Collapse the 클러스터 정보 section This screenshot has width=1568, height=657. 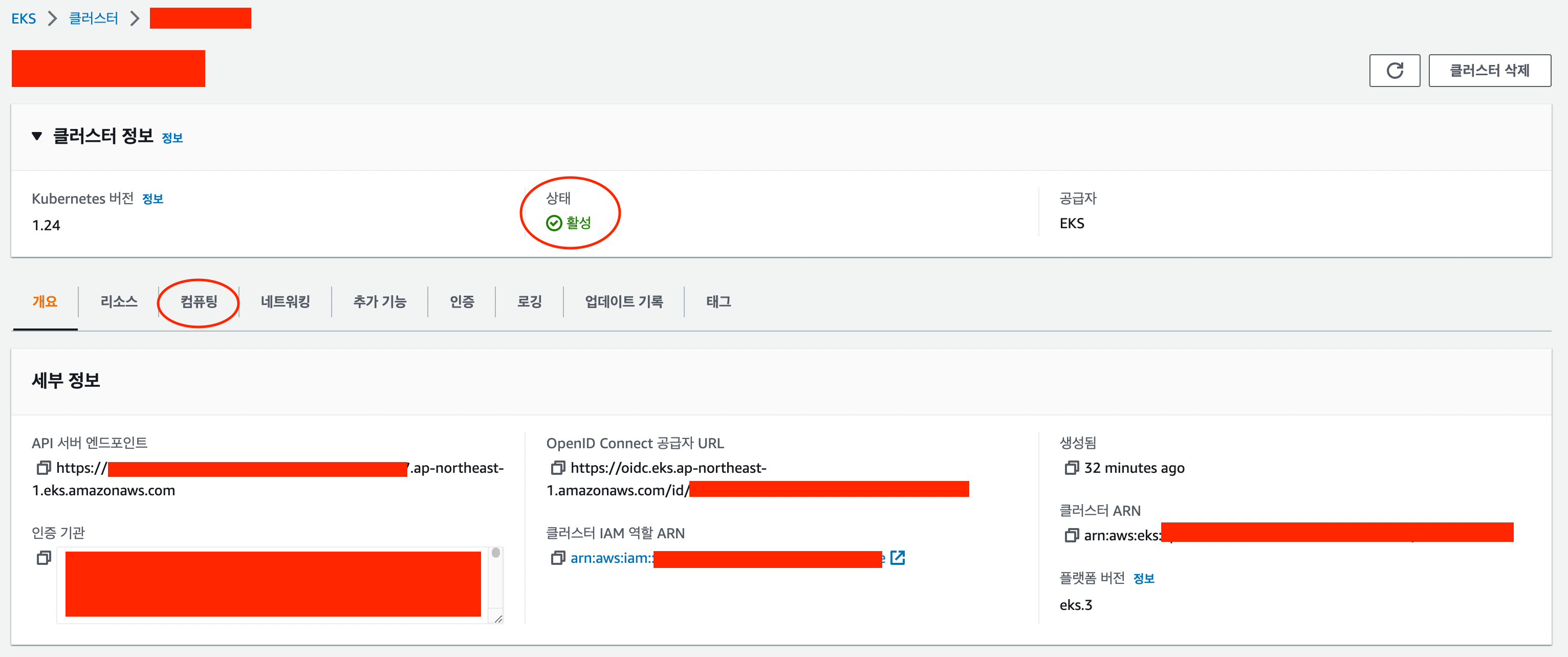[x=37, y=136]
